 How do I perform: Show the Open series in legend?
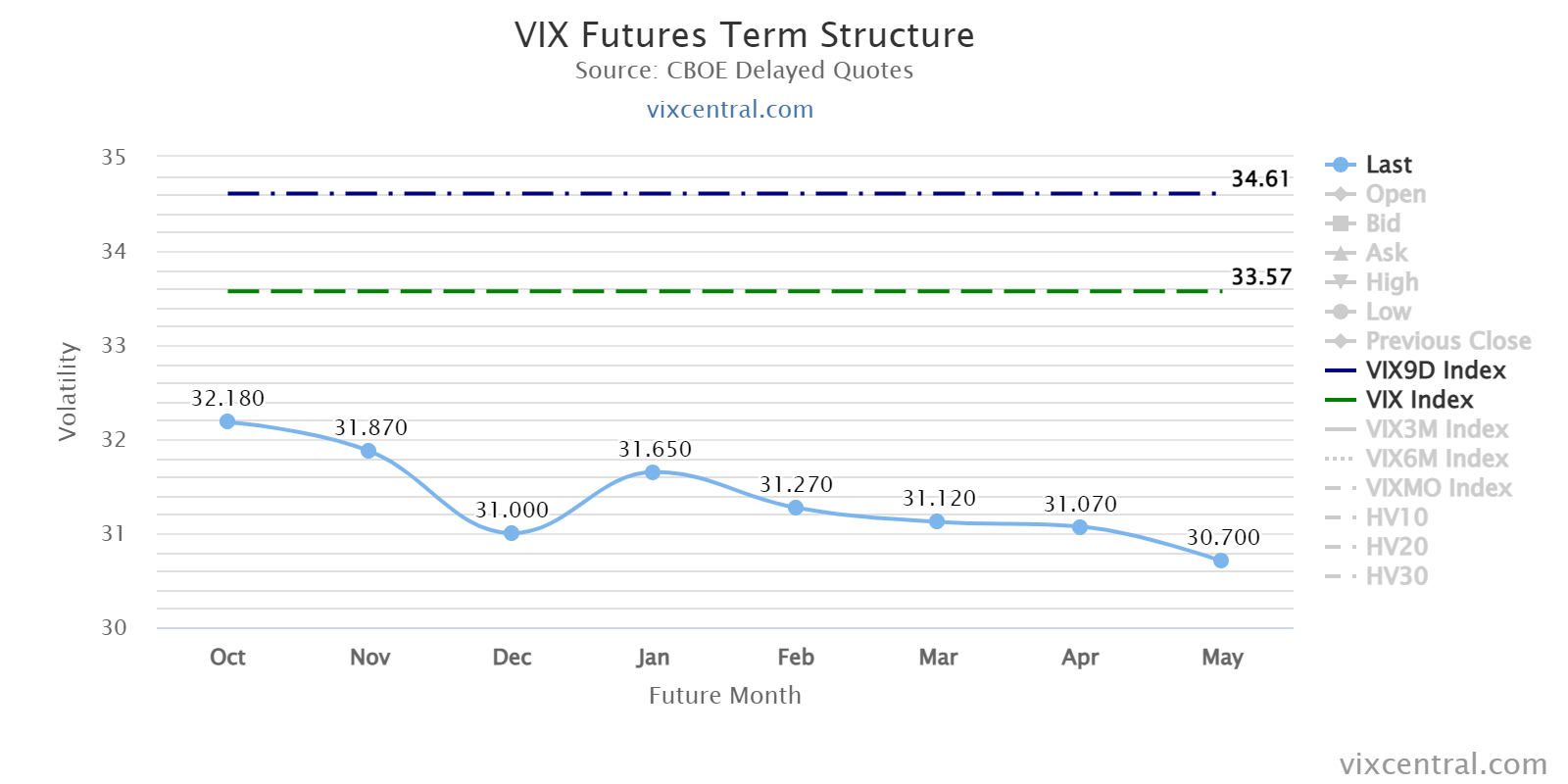click(1375, 194)
